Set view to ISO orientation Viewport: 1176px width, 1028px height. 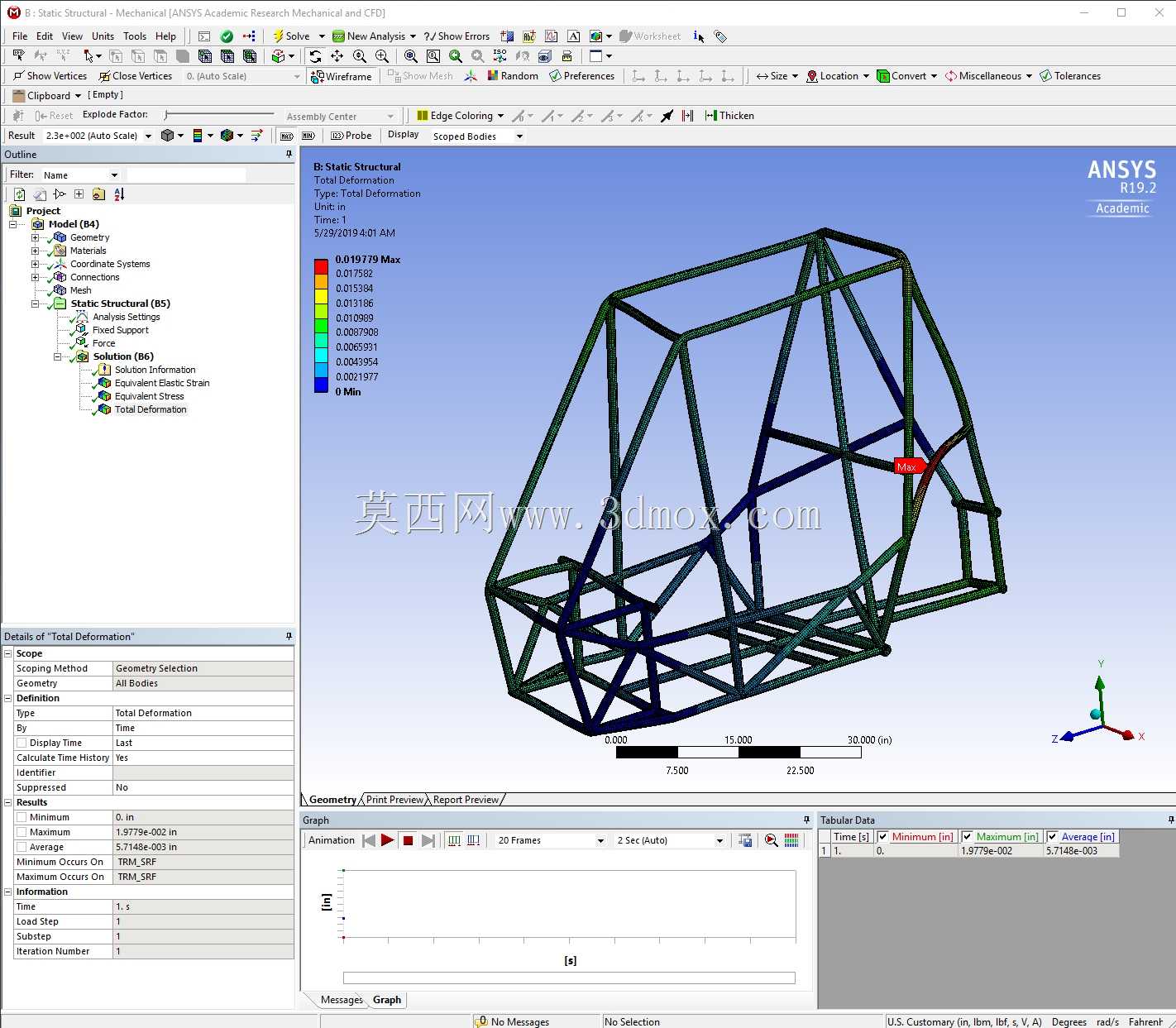point(500,56)
